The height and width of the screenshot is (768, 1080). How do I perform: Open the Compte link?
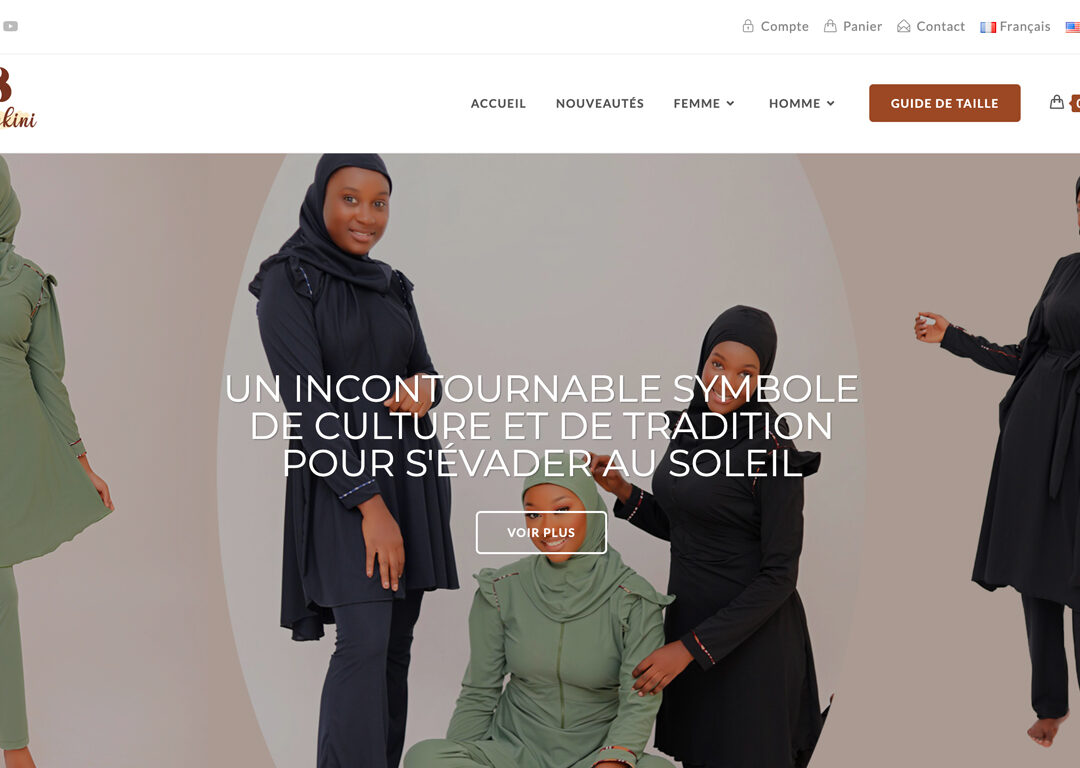pyautogui.click(x=785, y=26)
